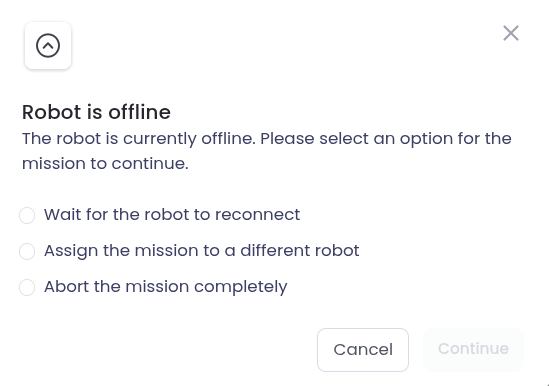Click the 'Wait for the robot to reconnect' label text
Viewport: 549px width, 386px height.
pos(172,214)
